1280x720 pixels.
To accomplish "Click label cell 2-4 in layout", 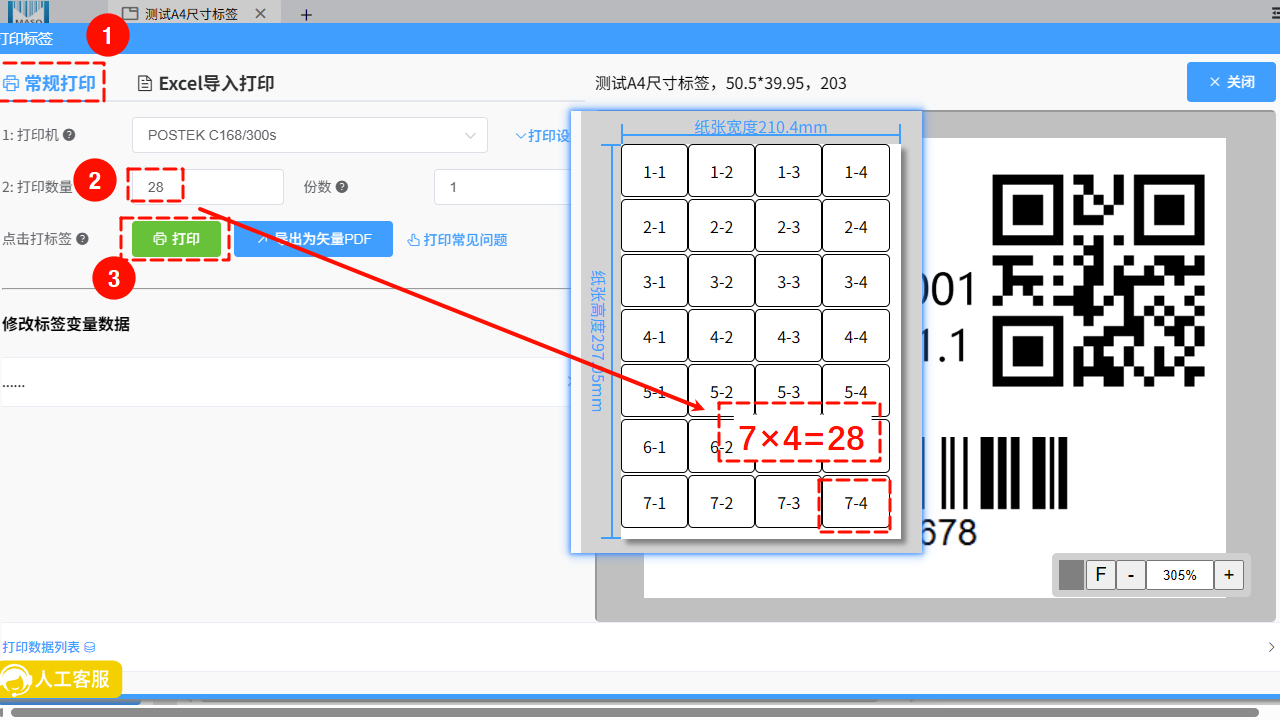I will click(856, 227).
